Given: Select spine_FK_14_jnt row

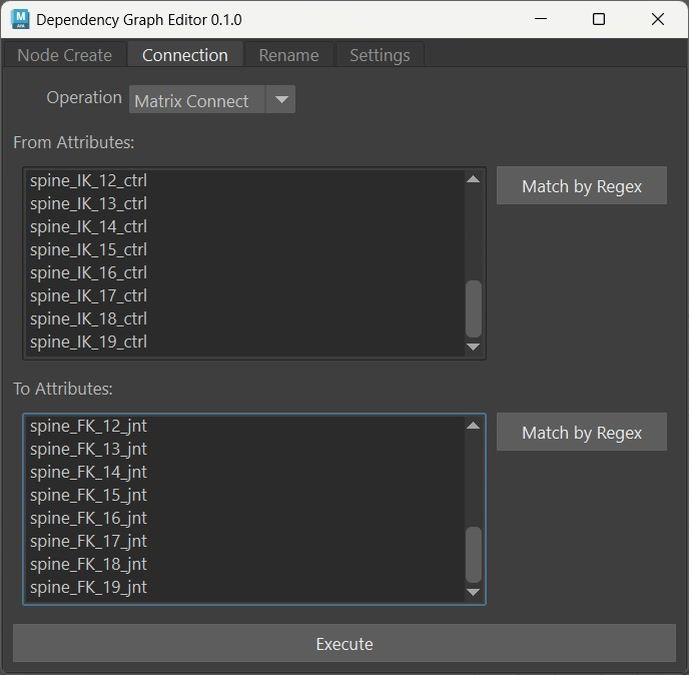Looking at the screenshot, I should 245,472.
